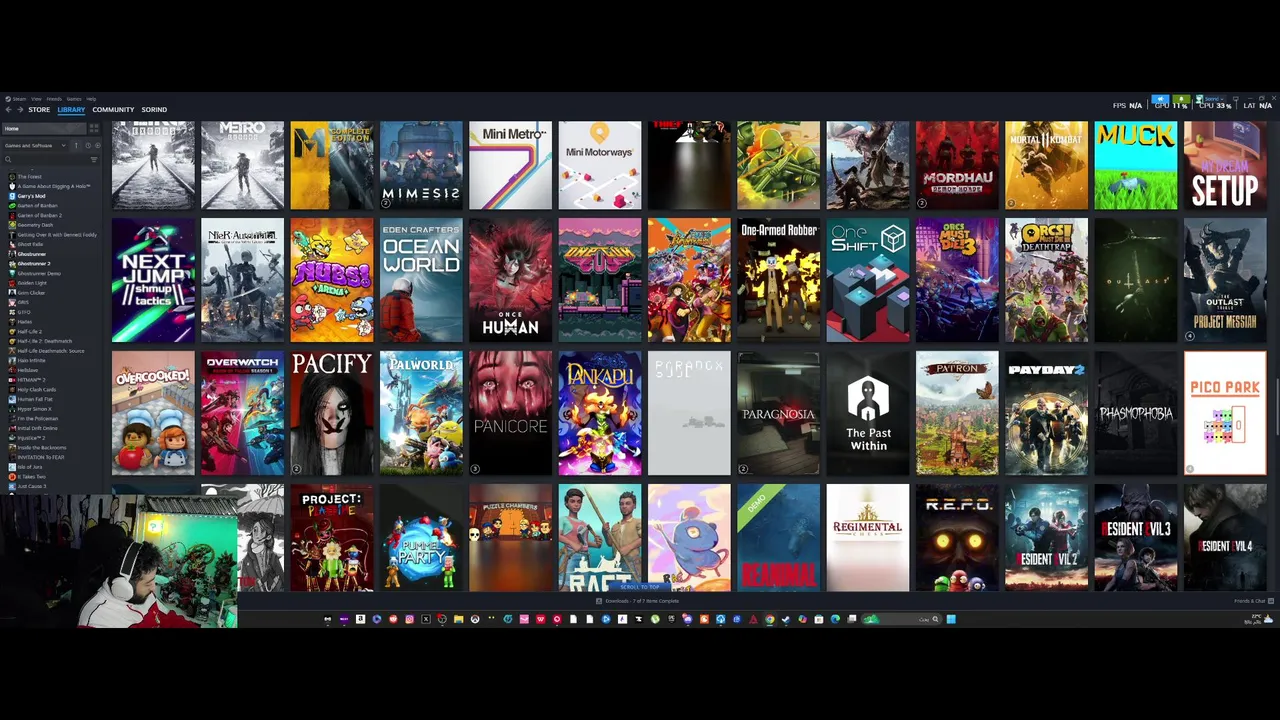The image size is (1280, 720).
Task: Switch to STORE tab
Action: pos(39,110)
